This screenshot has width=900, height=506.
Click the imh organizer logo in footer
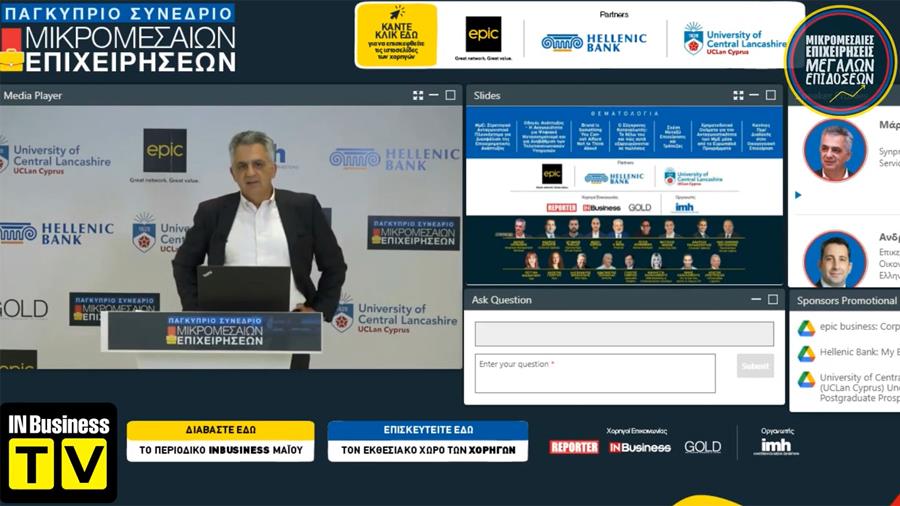(x=775, y=445)
